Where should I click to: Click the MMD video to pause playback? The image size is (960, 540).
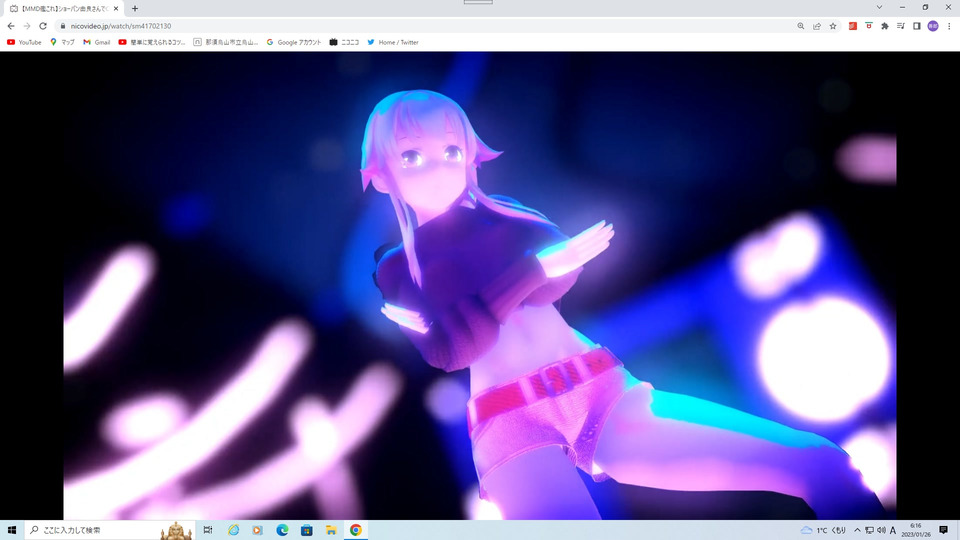click(x=480, y=285)
